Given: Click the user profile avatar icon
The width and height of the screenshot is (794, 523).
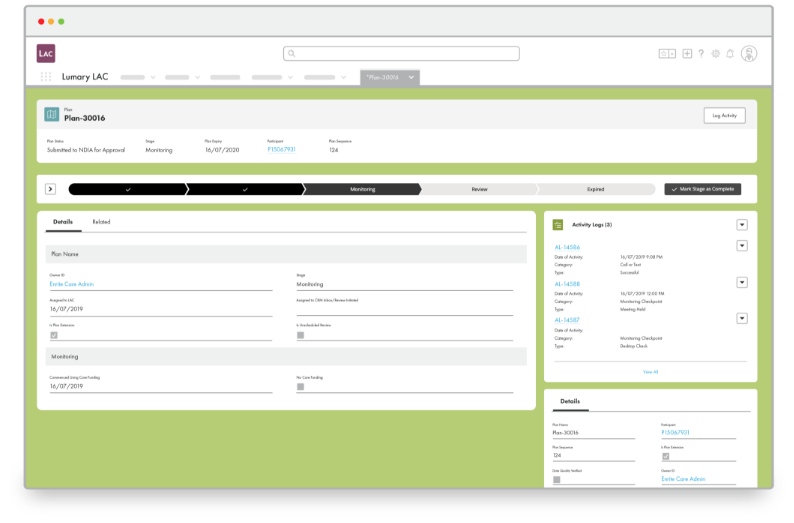Looking at the screenshot, I should point(749,54).
